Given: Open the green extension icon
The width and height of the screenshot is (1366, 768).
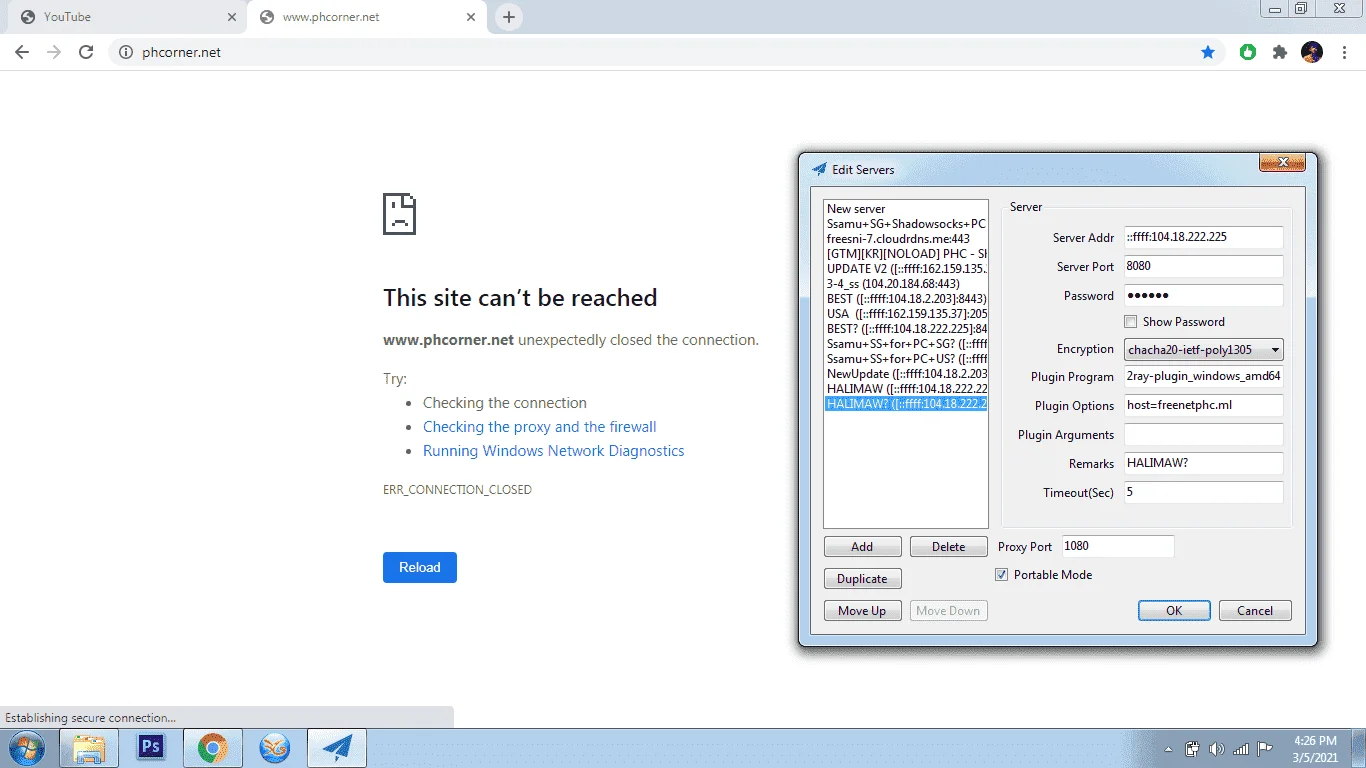Looking at the screenshot, I should click(1247, 52).
